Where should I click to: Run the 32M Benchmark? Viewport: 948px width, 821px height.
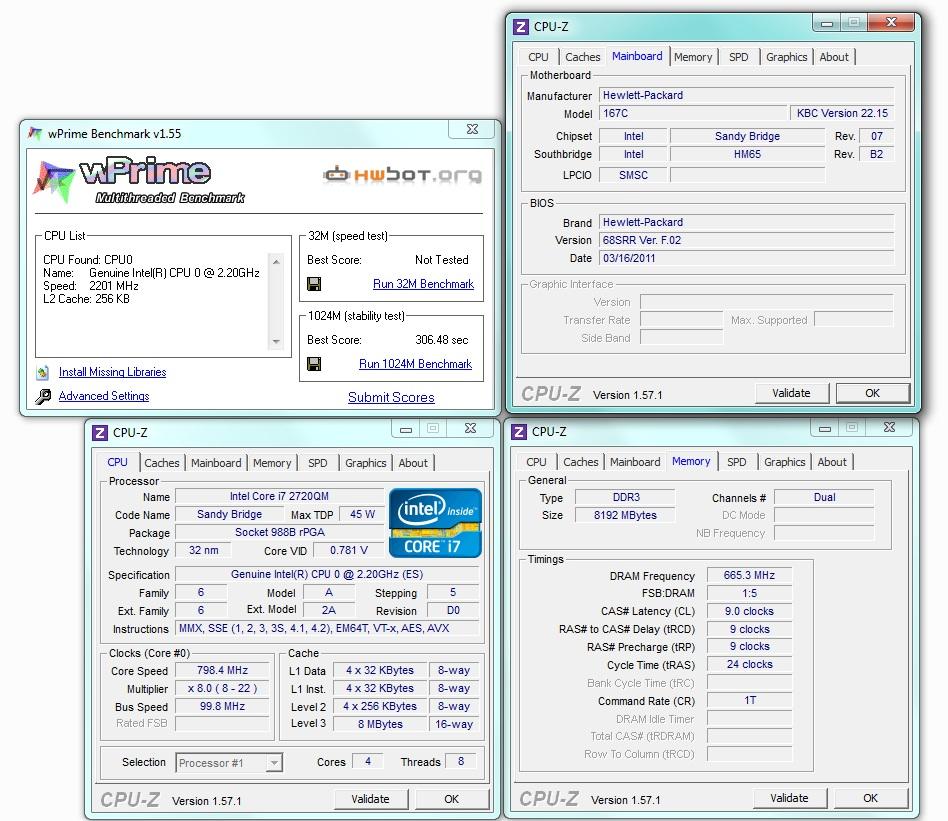tap(423, 284)
